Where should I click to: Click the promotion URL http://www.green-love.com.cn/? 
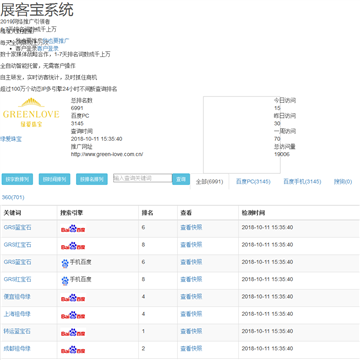tap(107, 154)
